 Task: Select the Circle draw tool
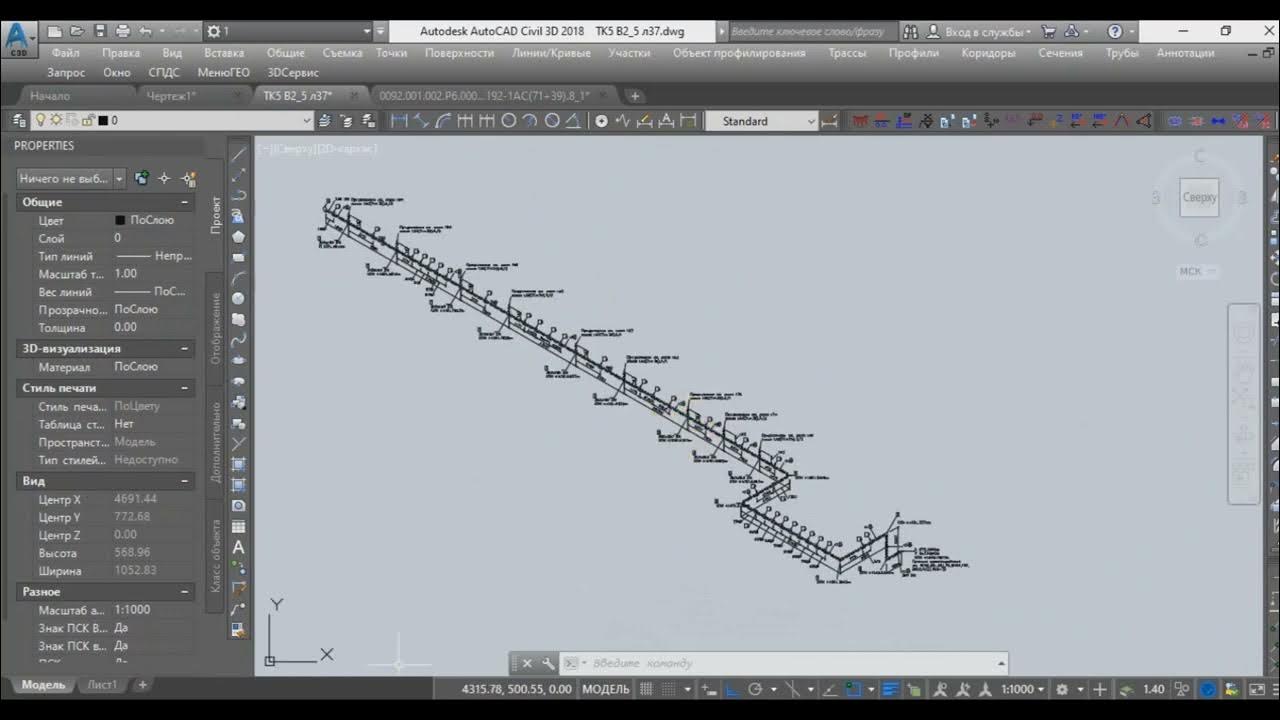click(x=239, y=299)
